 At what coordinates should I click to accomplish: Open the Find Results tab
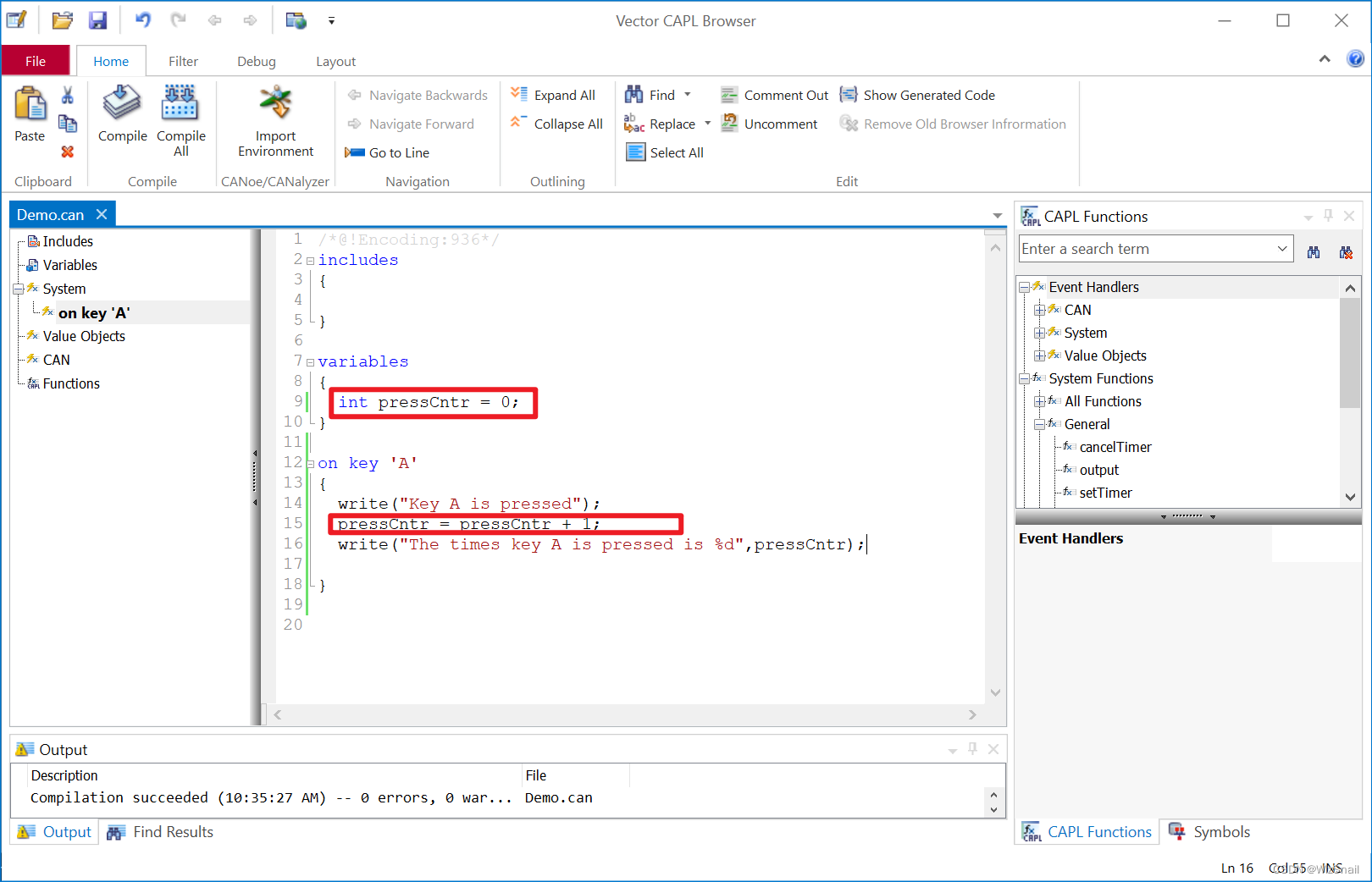[161, 832]
